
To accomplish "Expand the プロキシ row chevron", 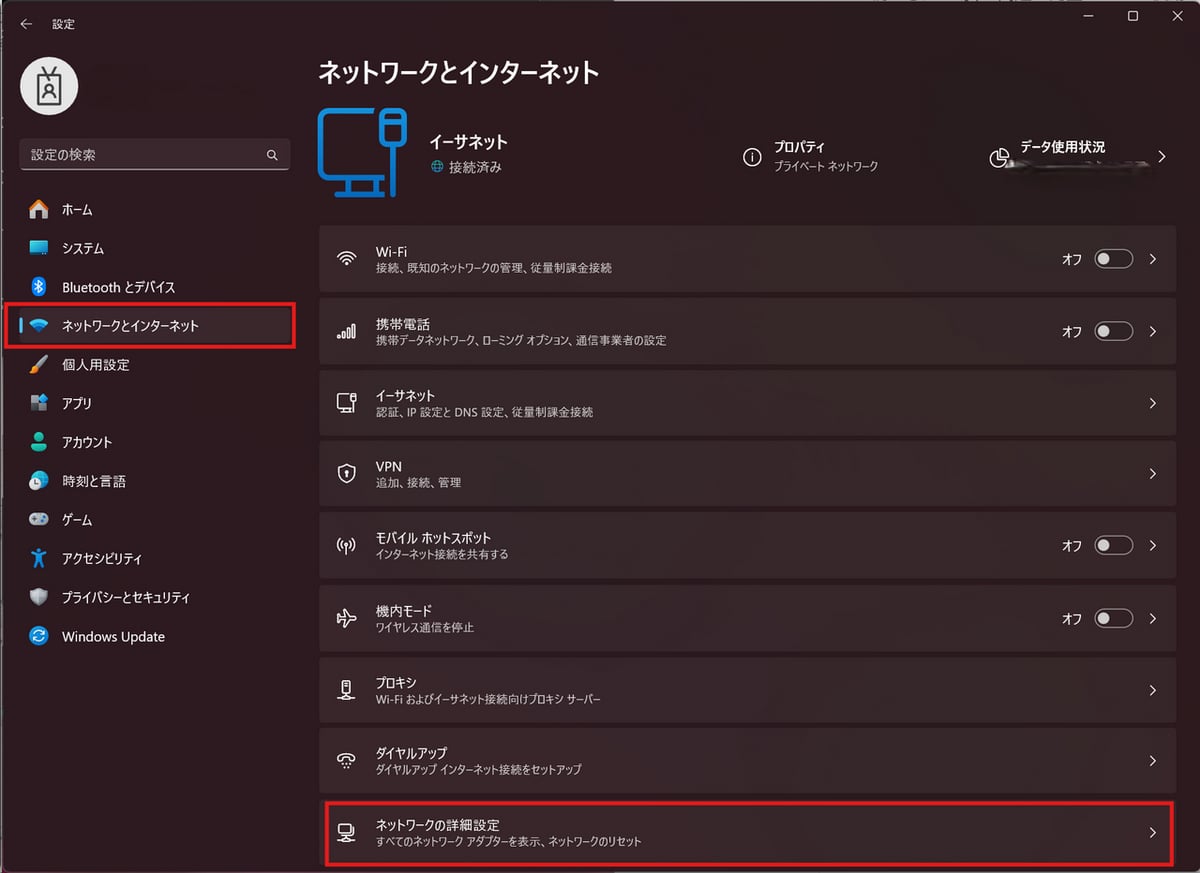I will coord(1152,691).
